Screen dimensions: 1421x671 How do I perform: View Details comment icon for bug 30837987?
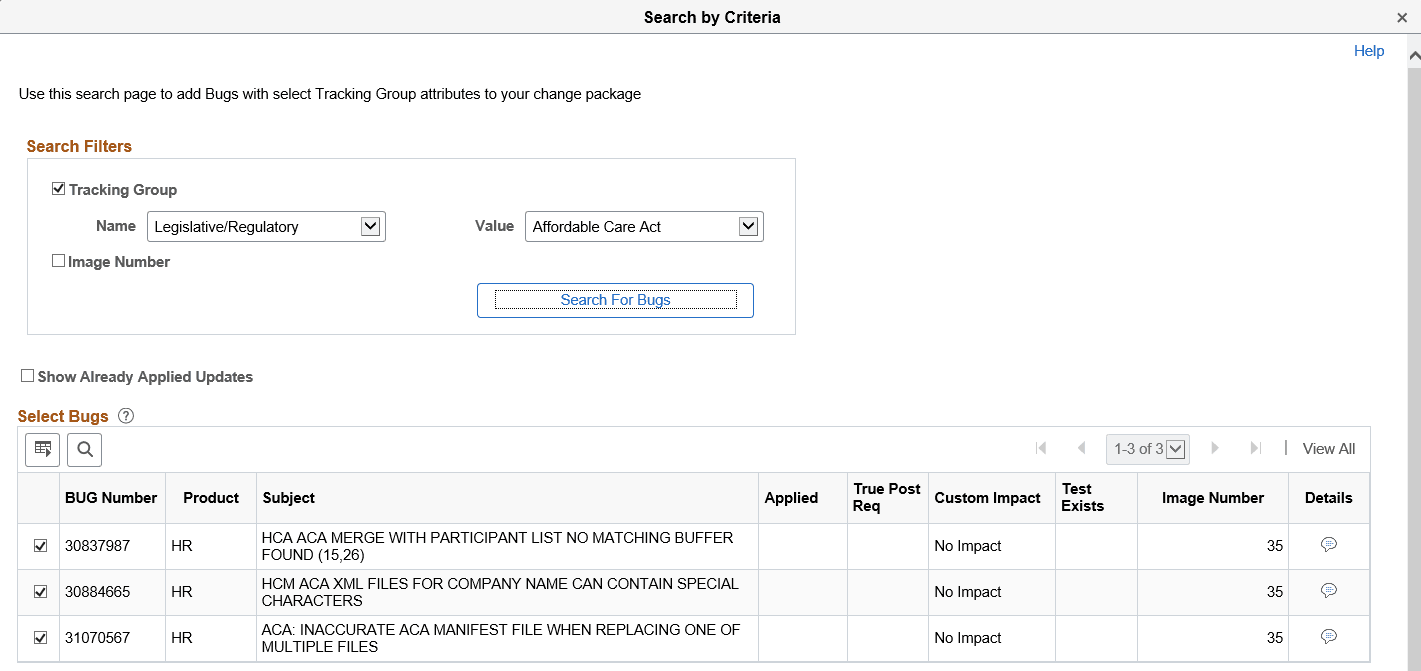point(1328,544)
